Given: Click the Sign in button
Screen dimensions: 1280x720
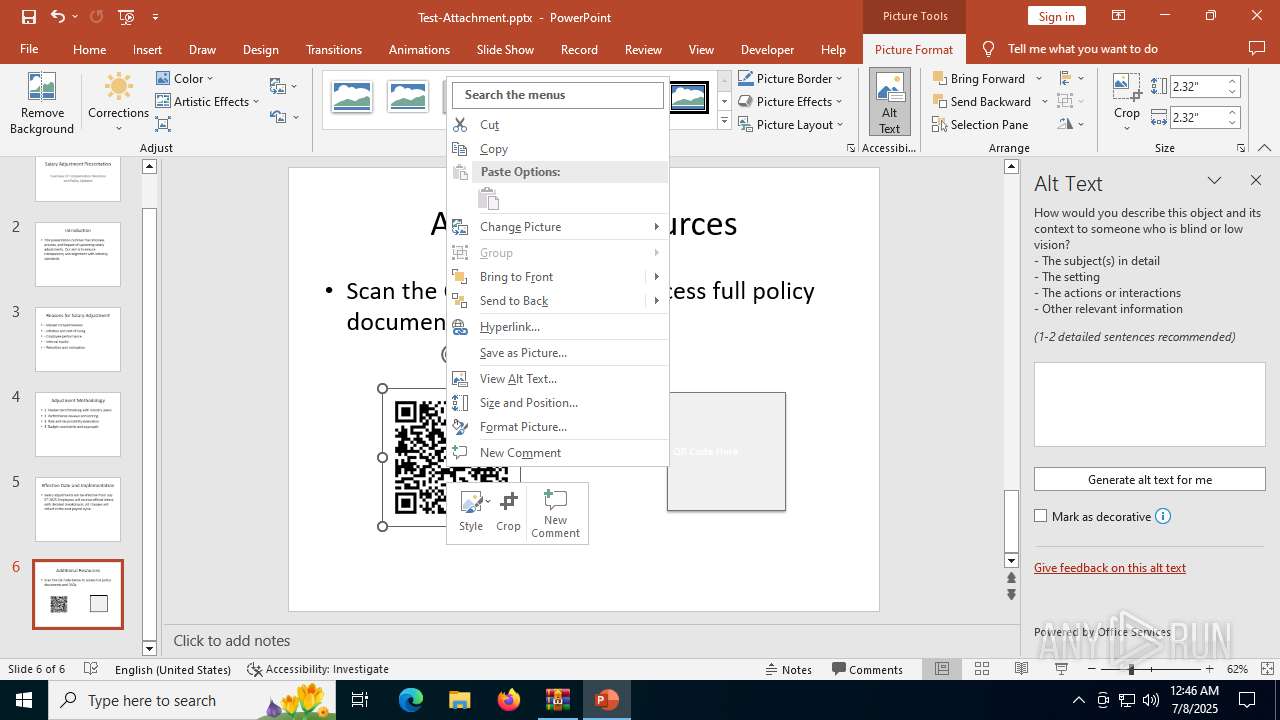Looking at the screenshot, I should [1056, 16].
